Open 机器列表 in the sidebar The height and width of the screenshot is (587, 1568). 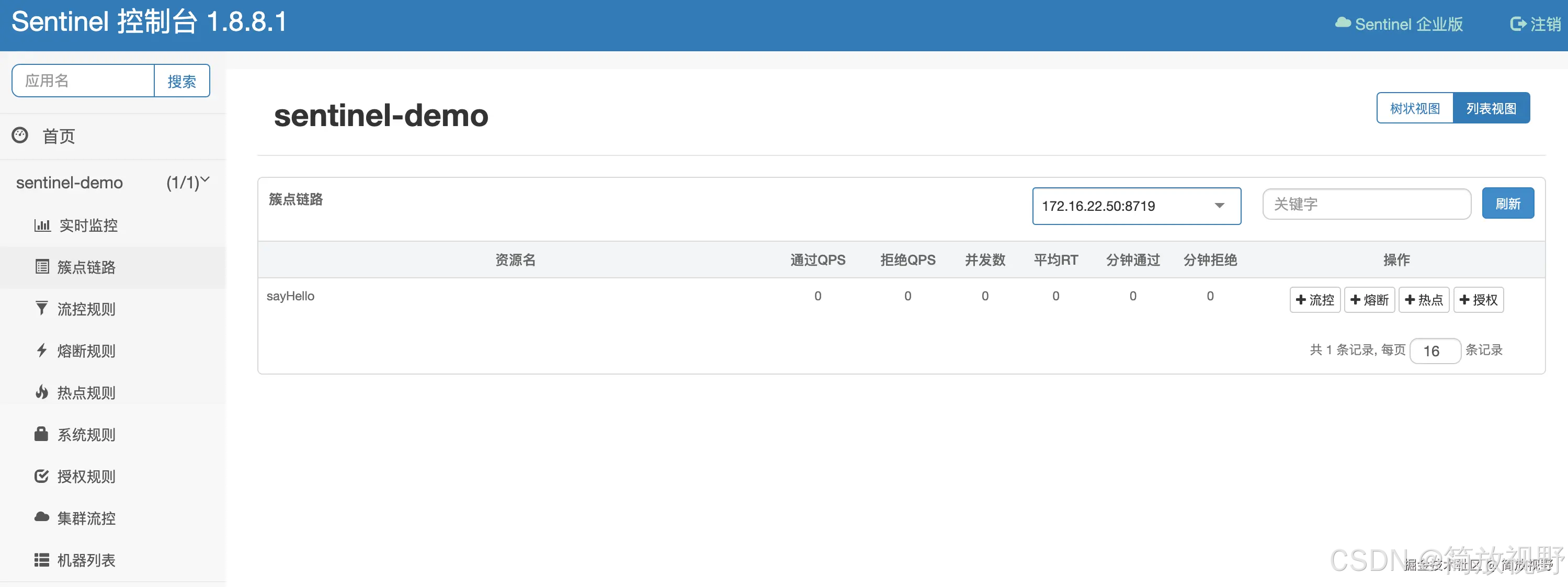point(86,560)
